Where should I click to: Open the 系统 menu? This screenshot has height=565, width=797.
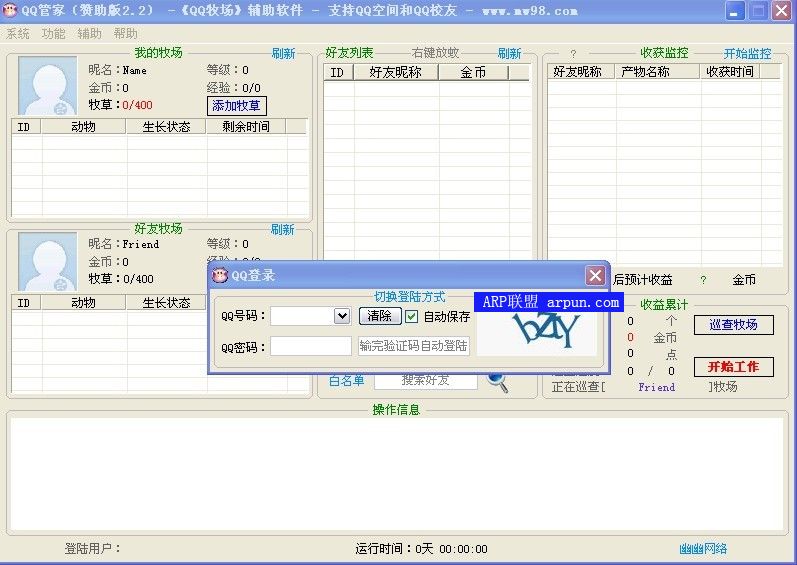coord(17,34)
